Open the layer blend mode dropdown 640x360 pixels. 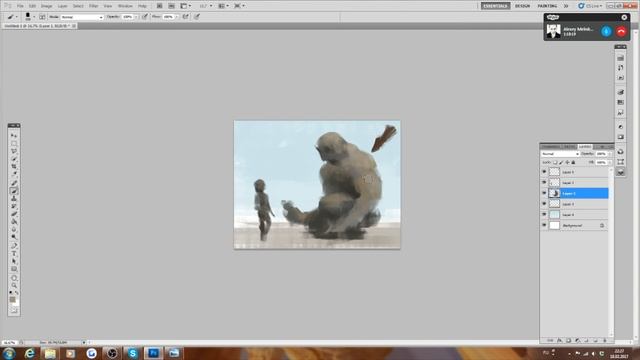tap(560, 154)
